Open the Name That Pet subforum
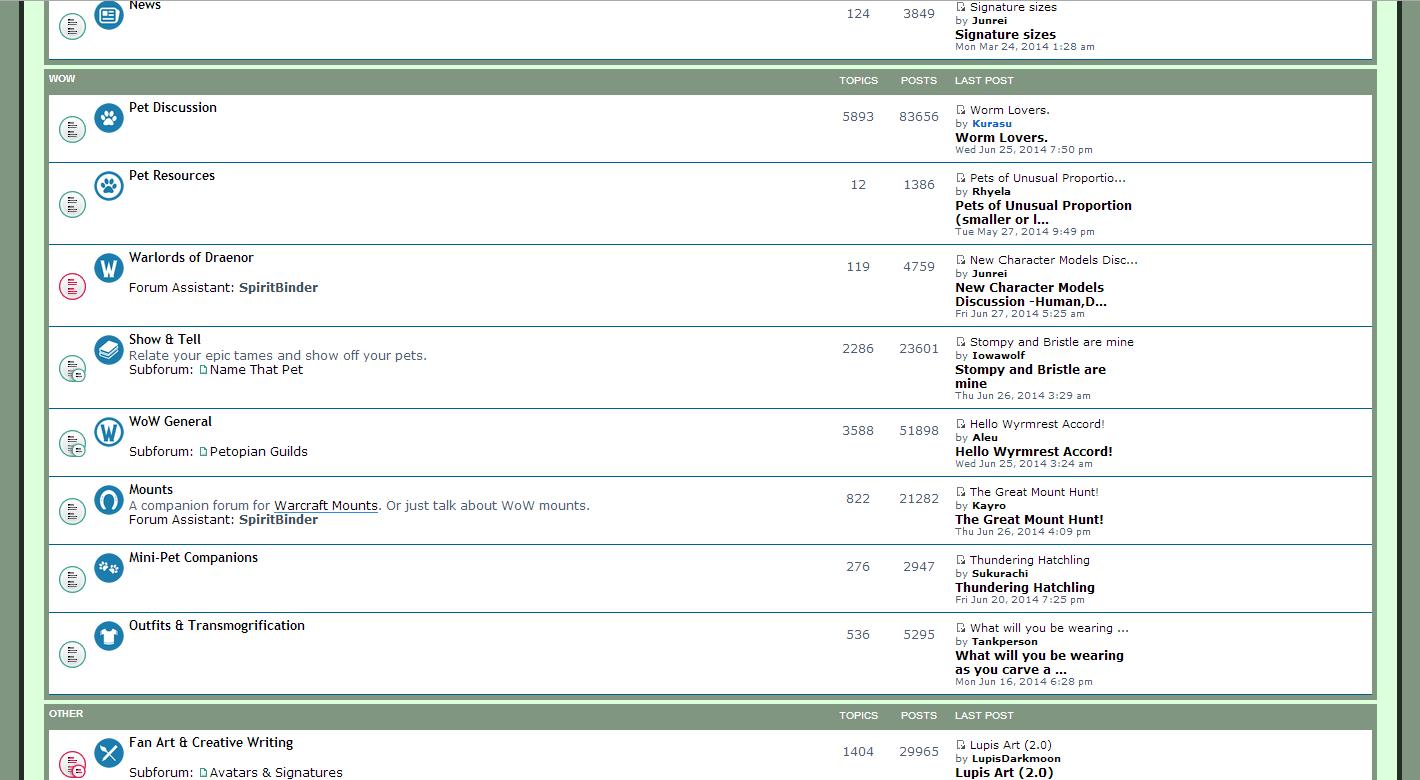 click(x=256, y=370)
